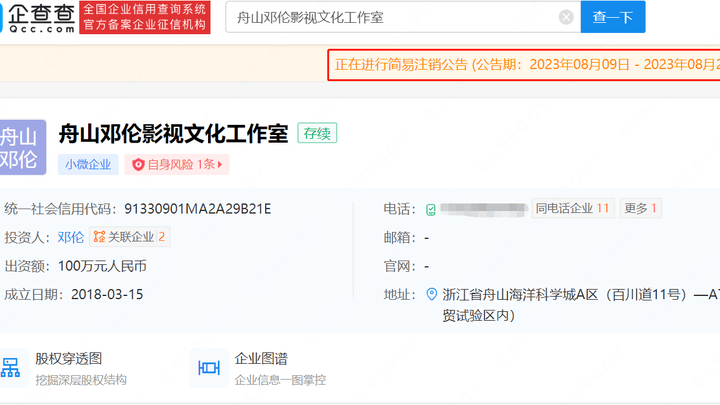This screenshot has width=720, height=405.
Task: Click the 出资额 value 100万元人民币
Action: (102, 266)
